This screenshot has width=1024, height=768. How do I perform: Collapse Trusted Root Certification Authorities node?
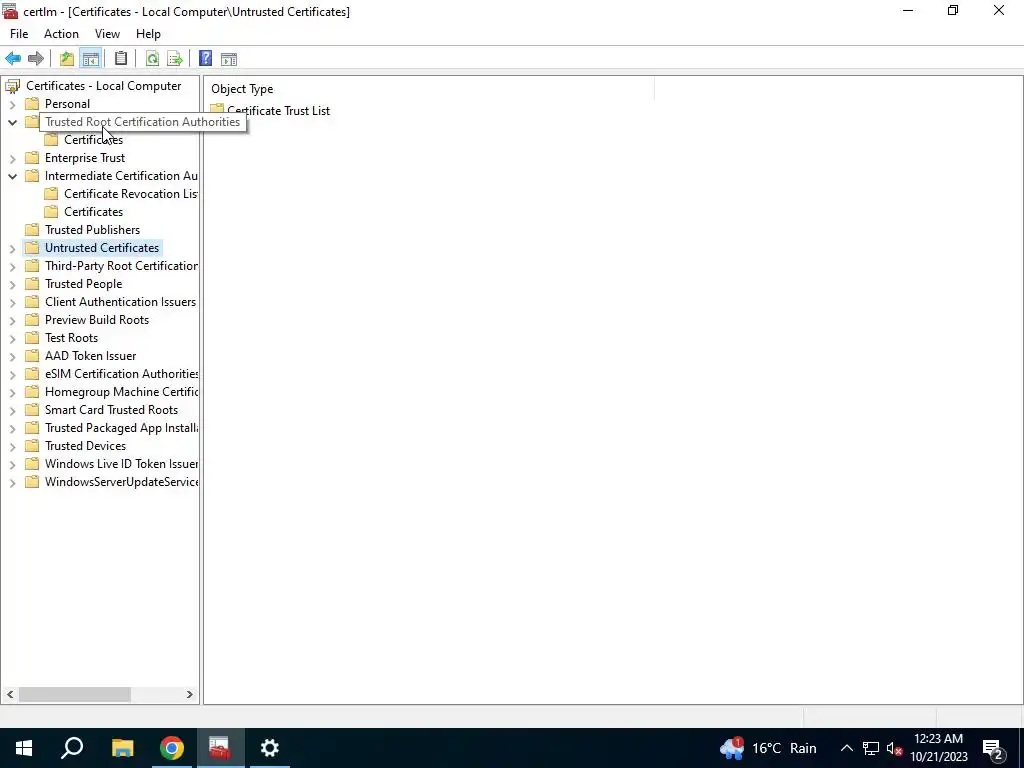pos(12,122)
